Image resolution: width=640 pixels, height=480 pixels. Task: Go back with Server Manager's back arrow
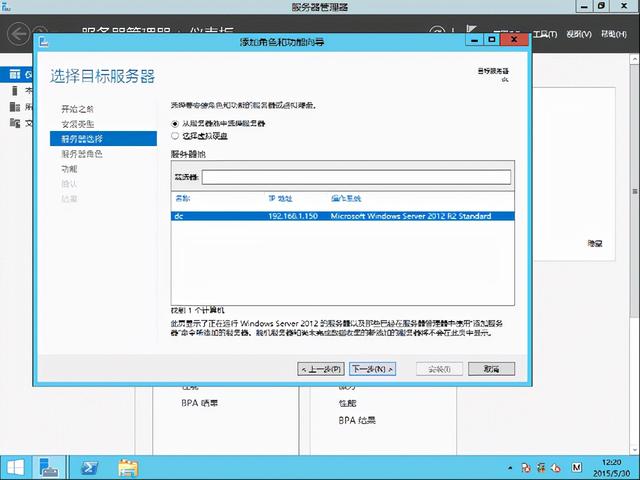click(19, 33)
